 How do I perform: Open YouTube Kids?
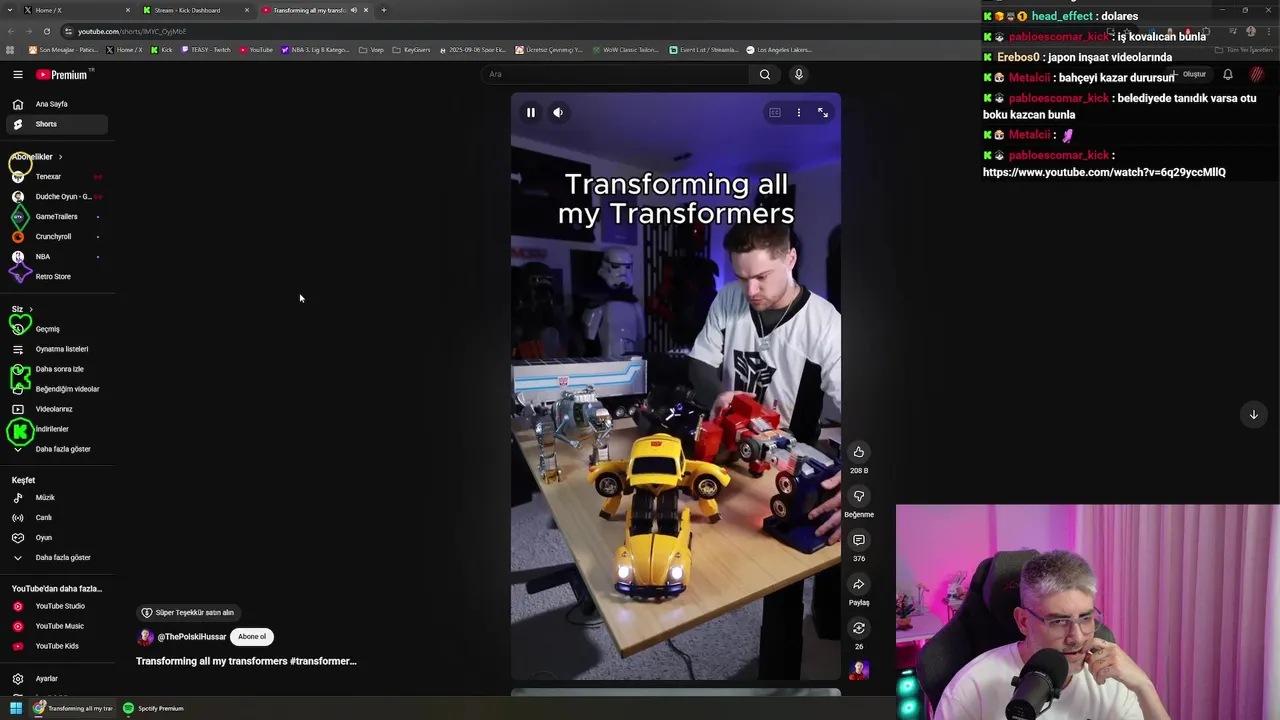[55, 646]
